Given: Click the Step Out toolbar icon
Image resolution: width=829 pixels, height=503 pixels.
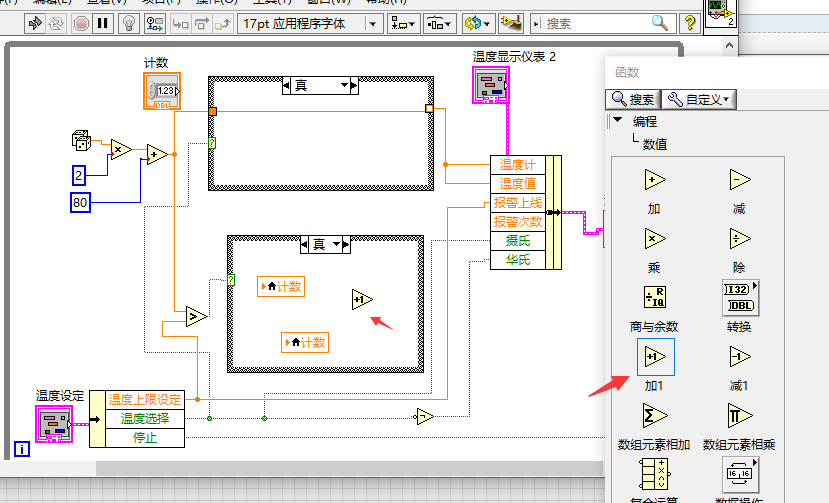Looking at the screenshot, I should (223, 23).
